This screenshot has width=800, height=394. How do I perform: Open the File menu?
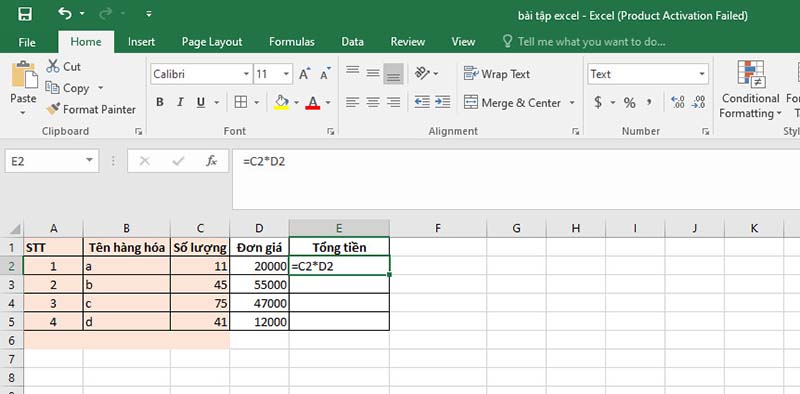tap(27, 42)
